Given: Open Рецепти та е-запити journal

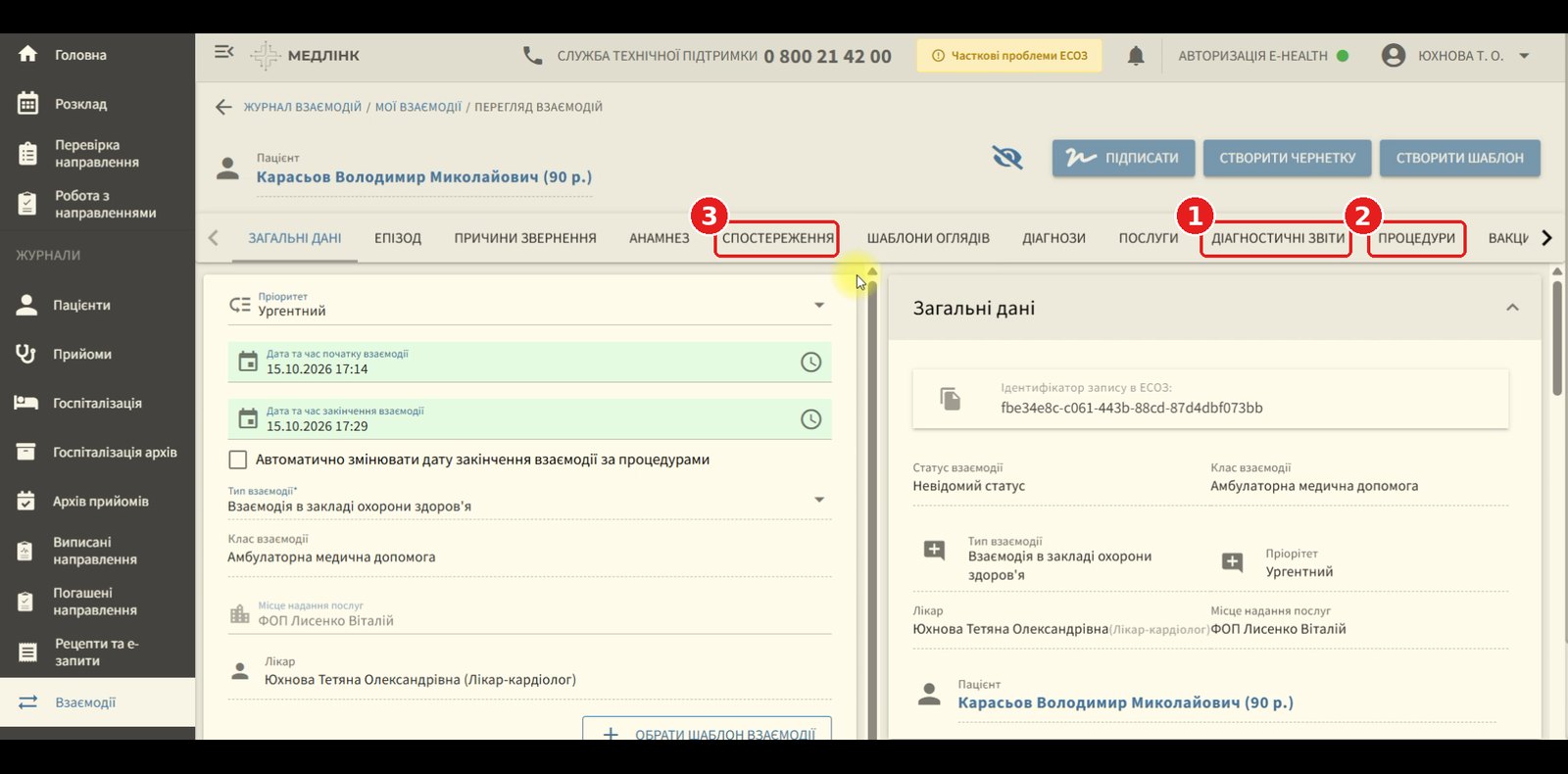Looking at the screenshot, I should pos(97,653).
